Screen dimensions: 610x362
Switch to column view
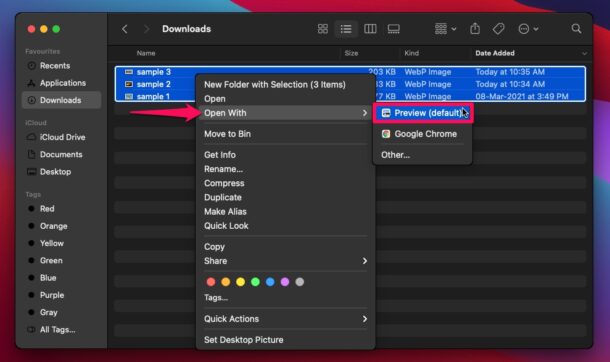tap(370, 29)
